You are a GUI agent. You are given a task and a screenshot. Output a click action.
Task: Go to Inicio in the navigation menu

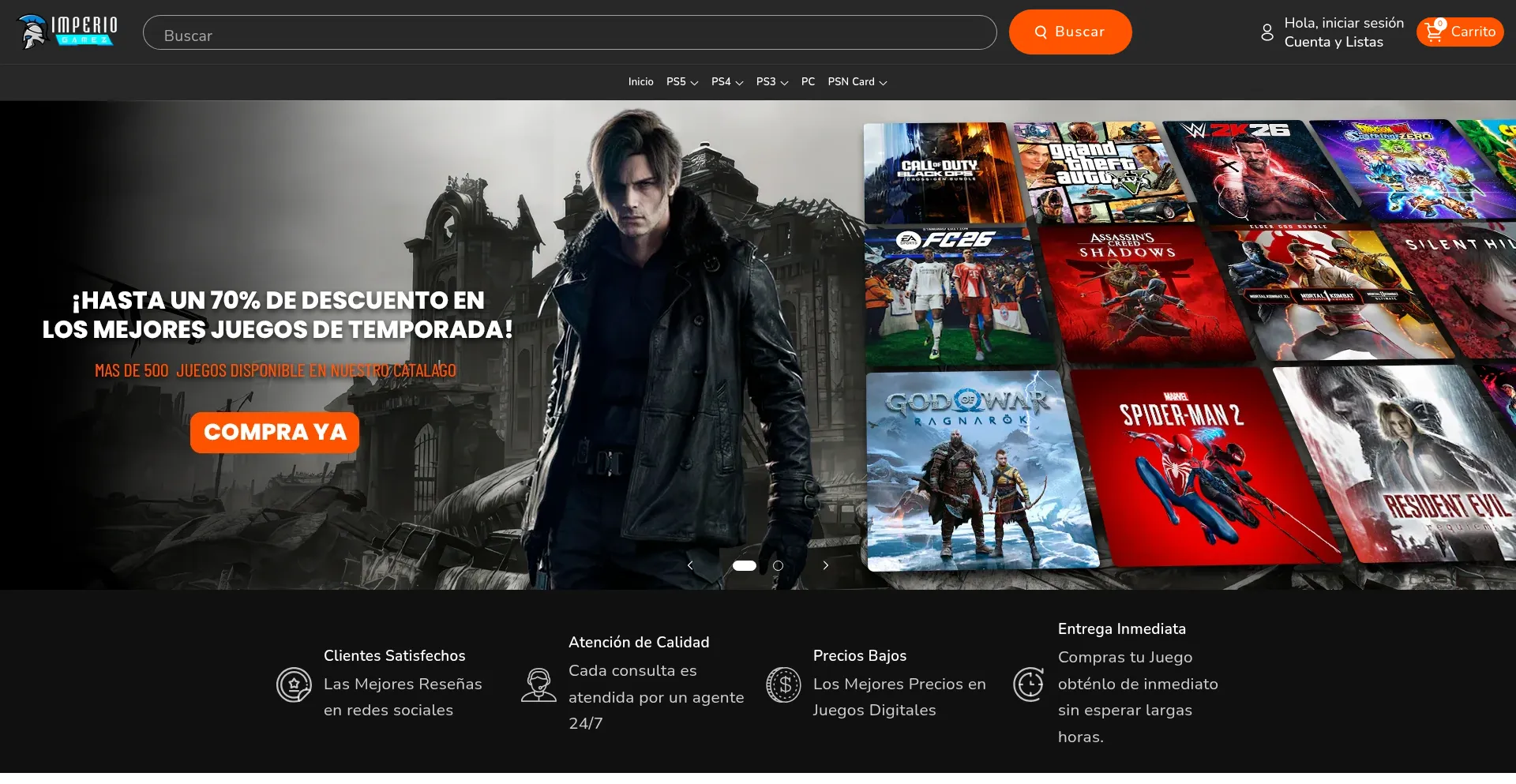(640, 82)
